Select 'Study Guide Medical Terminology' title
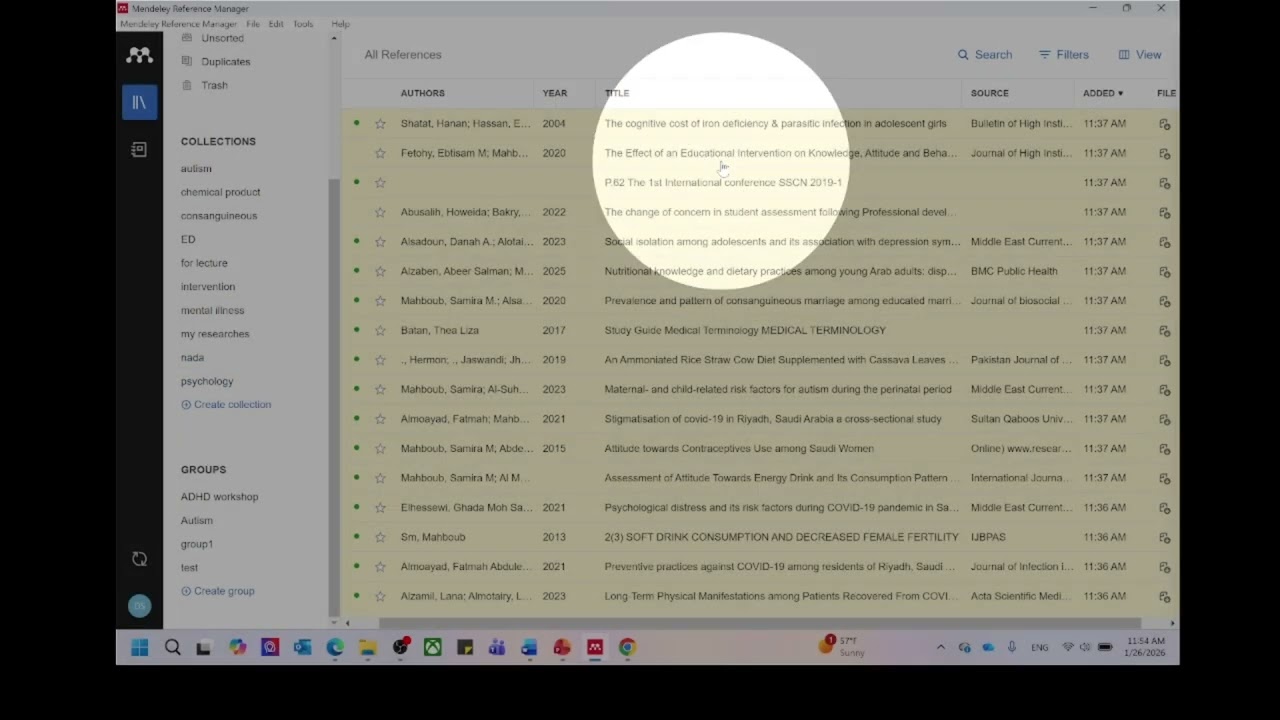Screen dimensions: 1280x720 pyautogui.click(x=745, y=330)
